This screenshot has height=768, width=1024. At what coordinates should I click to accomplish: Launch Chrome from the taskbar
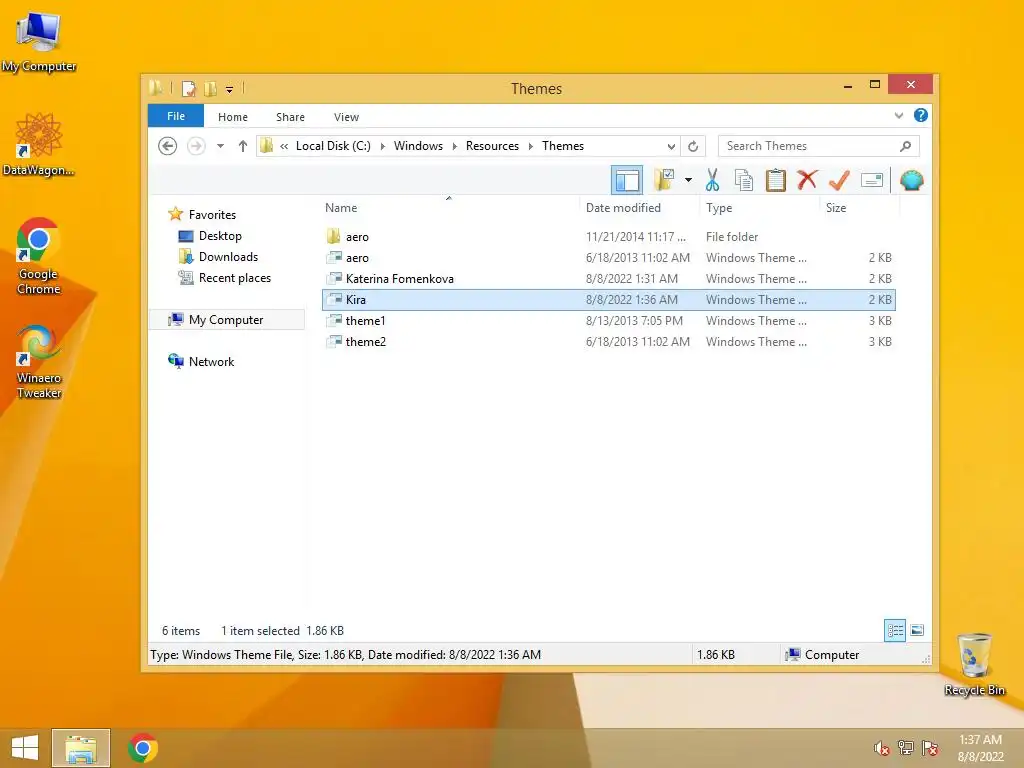click(x=143, y=748)
